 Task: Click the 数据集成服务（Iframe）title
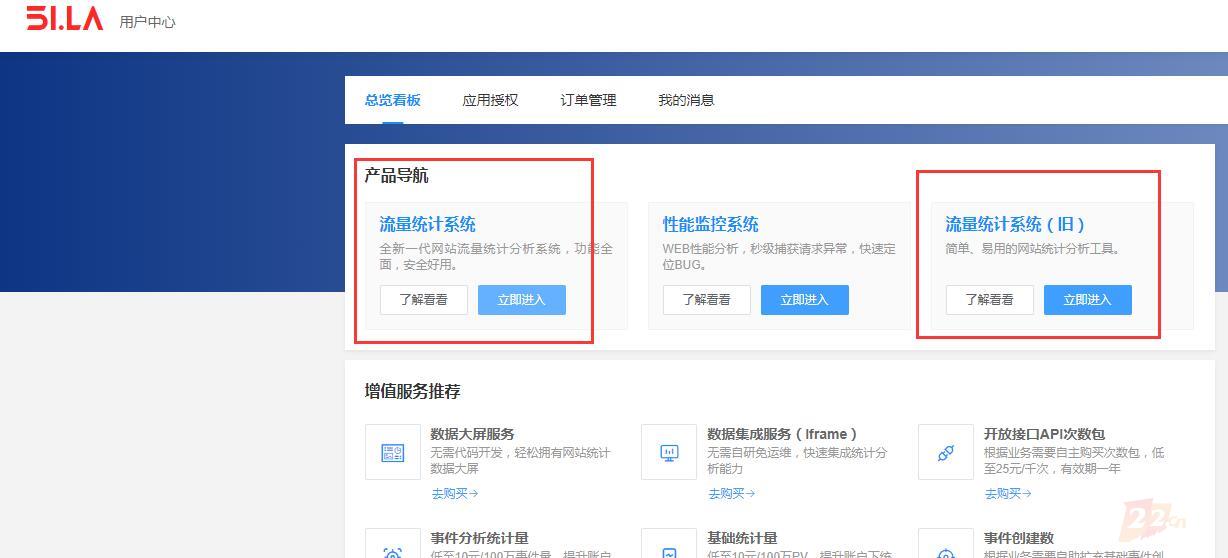point(783,434)
